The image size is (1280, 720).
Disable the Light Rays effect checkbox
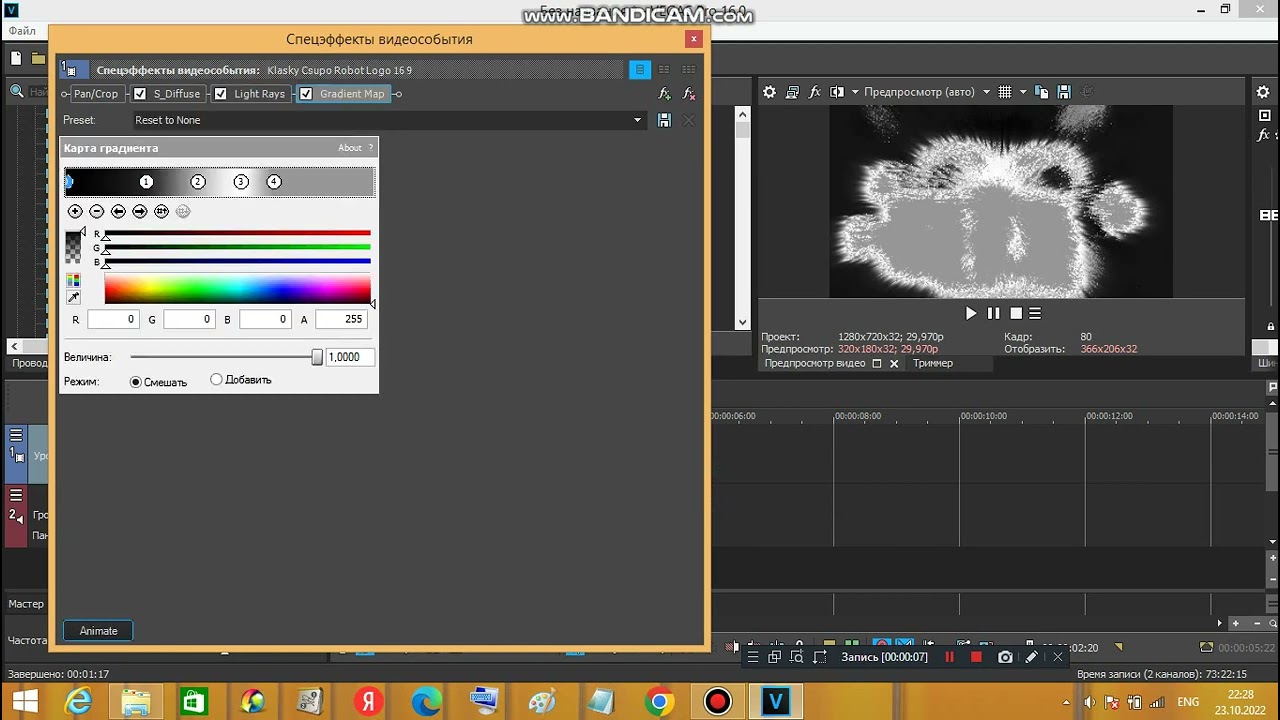tap(220, 94)
